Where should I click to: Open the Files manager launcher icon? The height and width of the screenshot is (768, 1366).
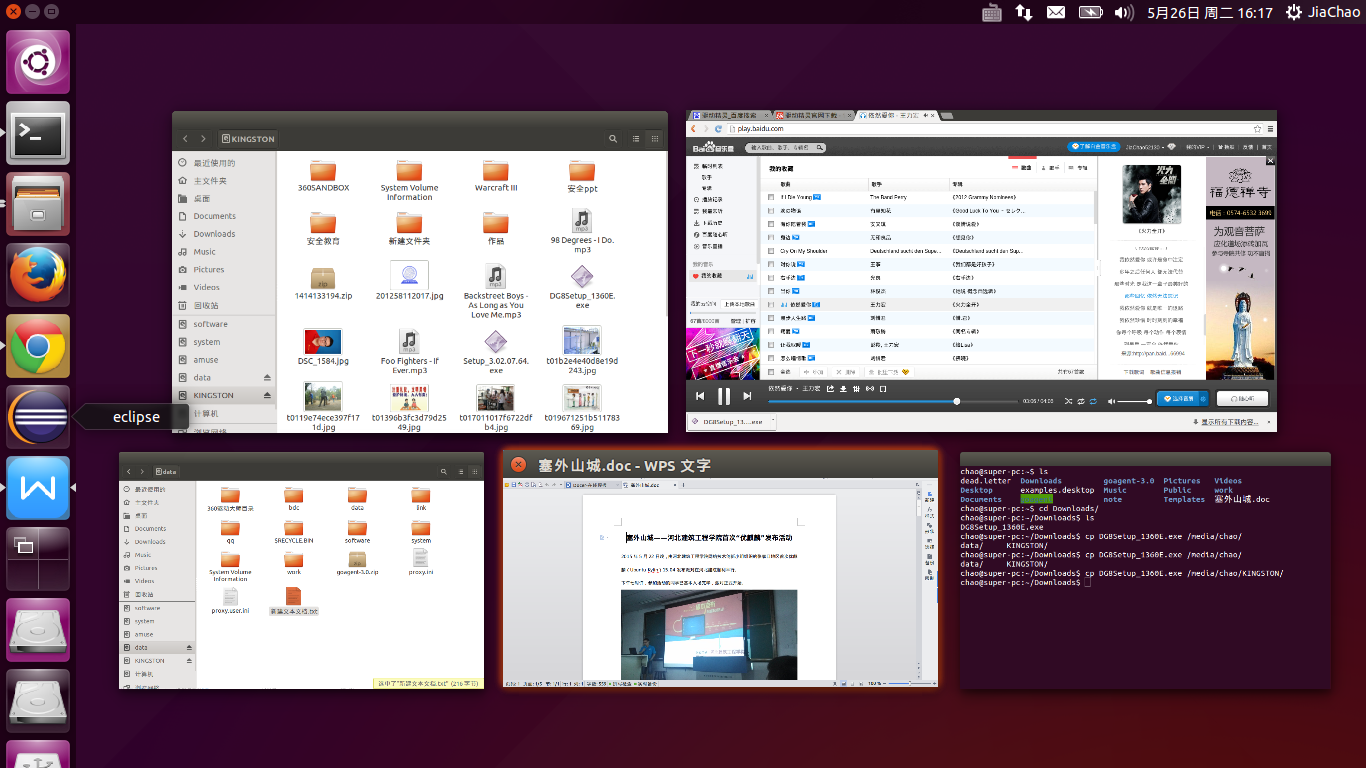[x=38, y=204]
